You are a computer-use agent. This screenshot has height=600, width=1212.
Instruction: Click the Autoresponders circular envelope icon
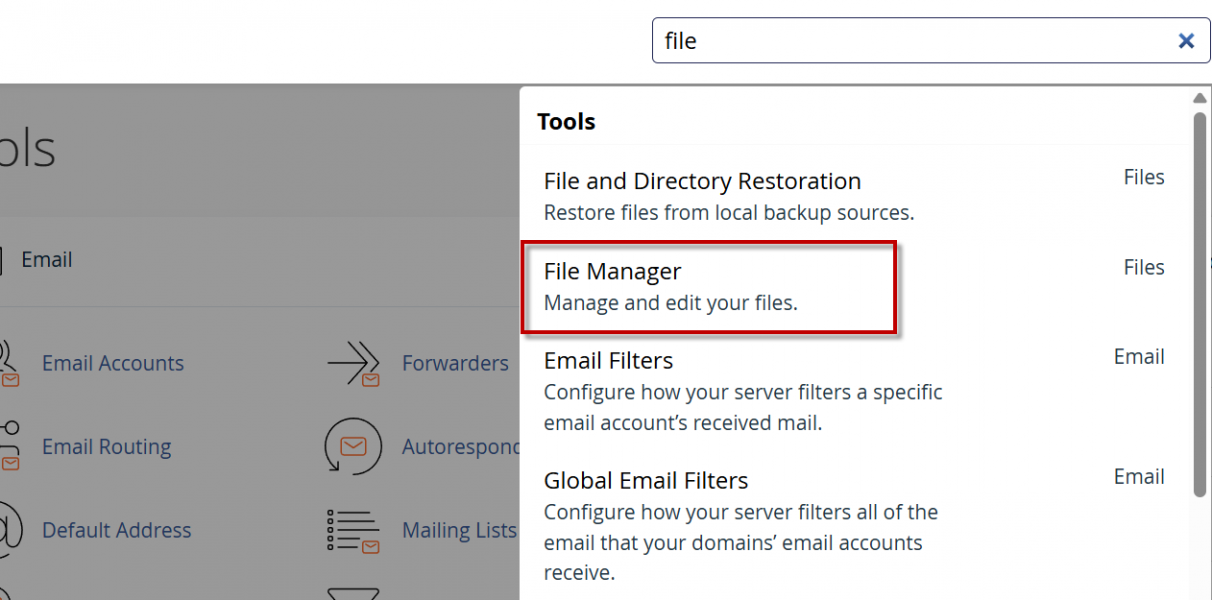pyautogui.click(x=354, y=447)
